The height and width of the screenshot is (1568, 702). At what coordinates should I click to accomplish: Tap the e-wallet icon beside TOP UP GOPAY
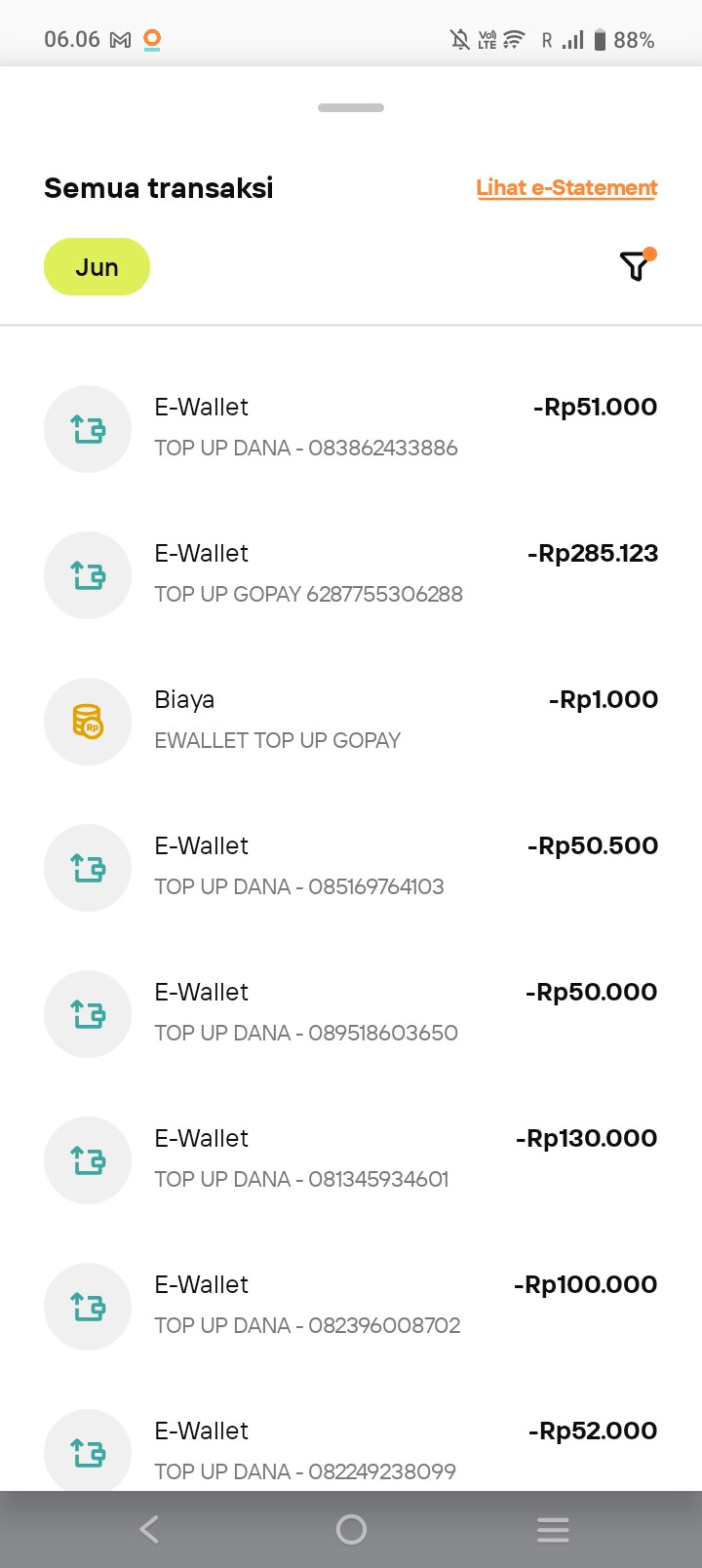click(x=88, y=575)
